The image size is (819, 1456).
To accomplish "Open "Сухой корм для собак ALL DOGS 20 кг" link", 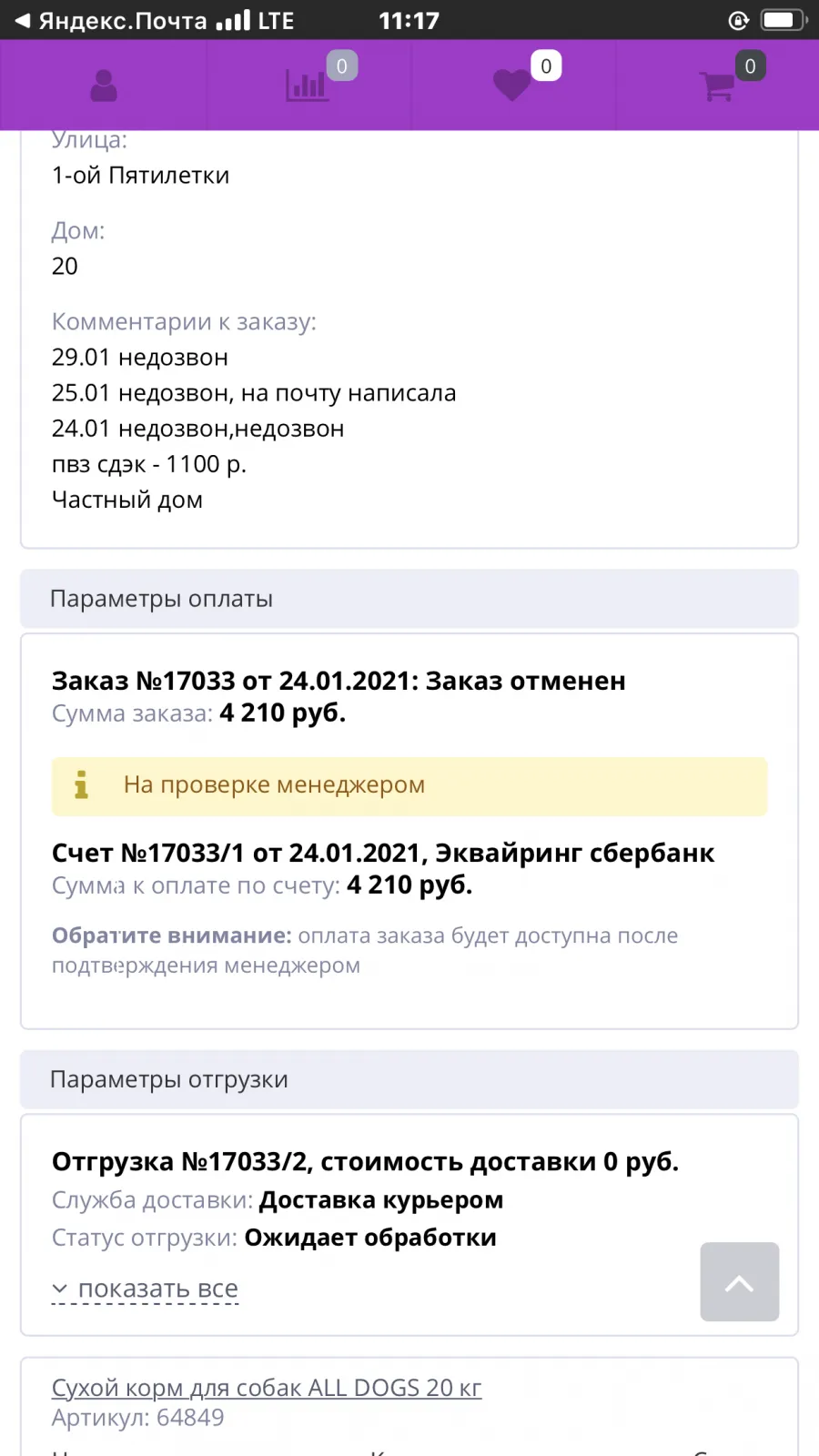I will coord(267,1388).
